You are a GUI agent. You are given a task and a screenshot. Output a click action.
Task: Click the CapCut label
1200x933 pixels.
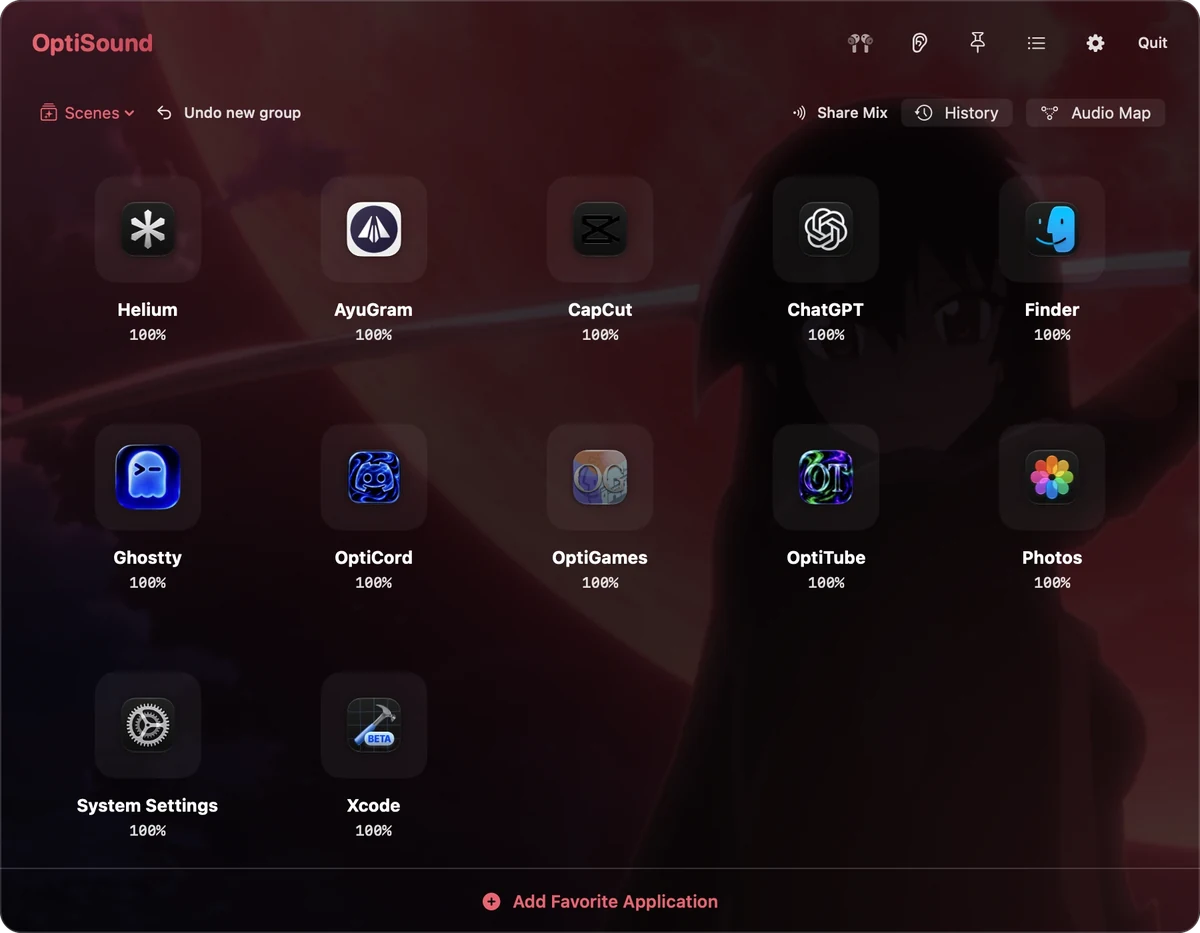pyautogui.click(x=600, y=310)
